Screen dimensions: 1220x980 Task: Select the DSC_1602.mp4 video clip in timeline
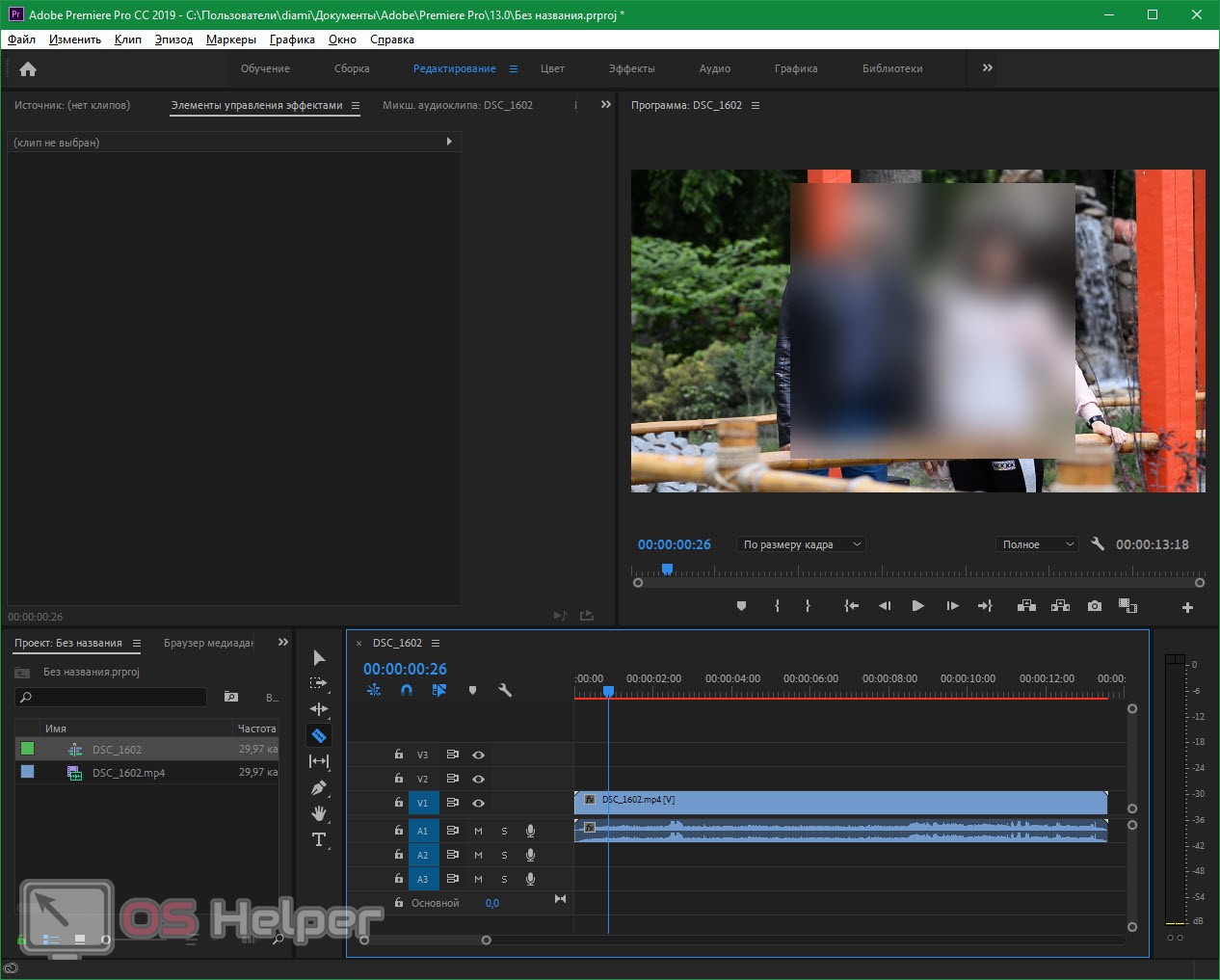(x=840, y=802)
